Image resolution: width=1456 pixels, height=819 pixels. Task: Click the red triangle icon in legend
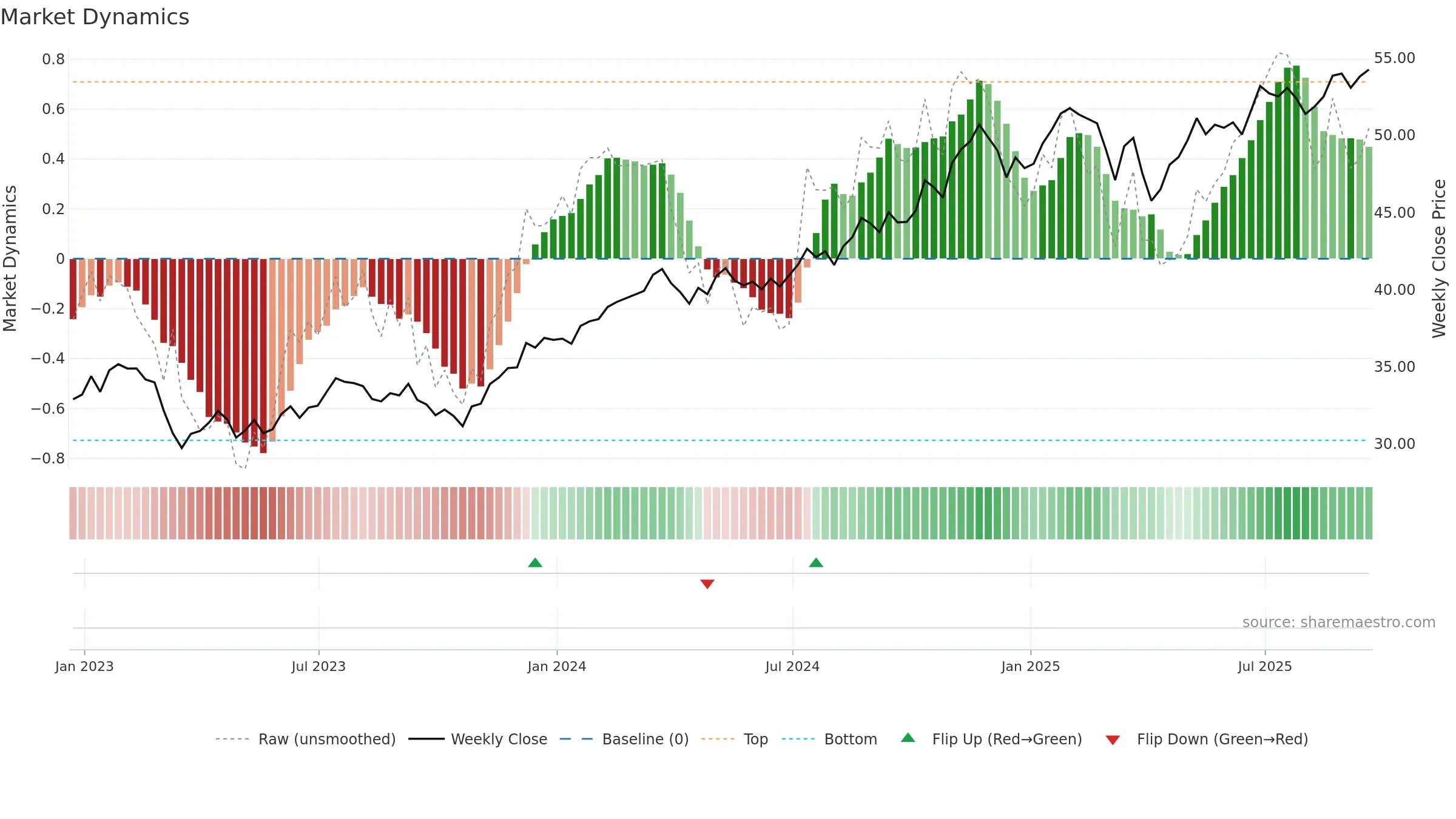pyautogui.click(x=1113, y=740)
